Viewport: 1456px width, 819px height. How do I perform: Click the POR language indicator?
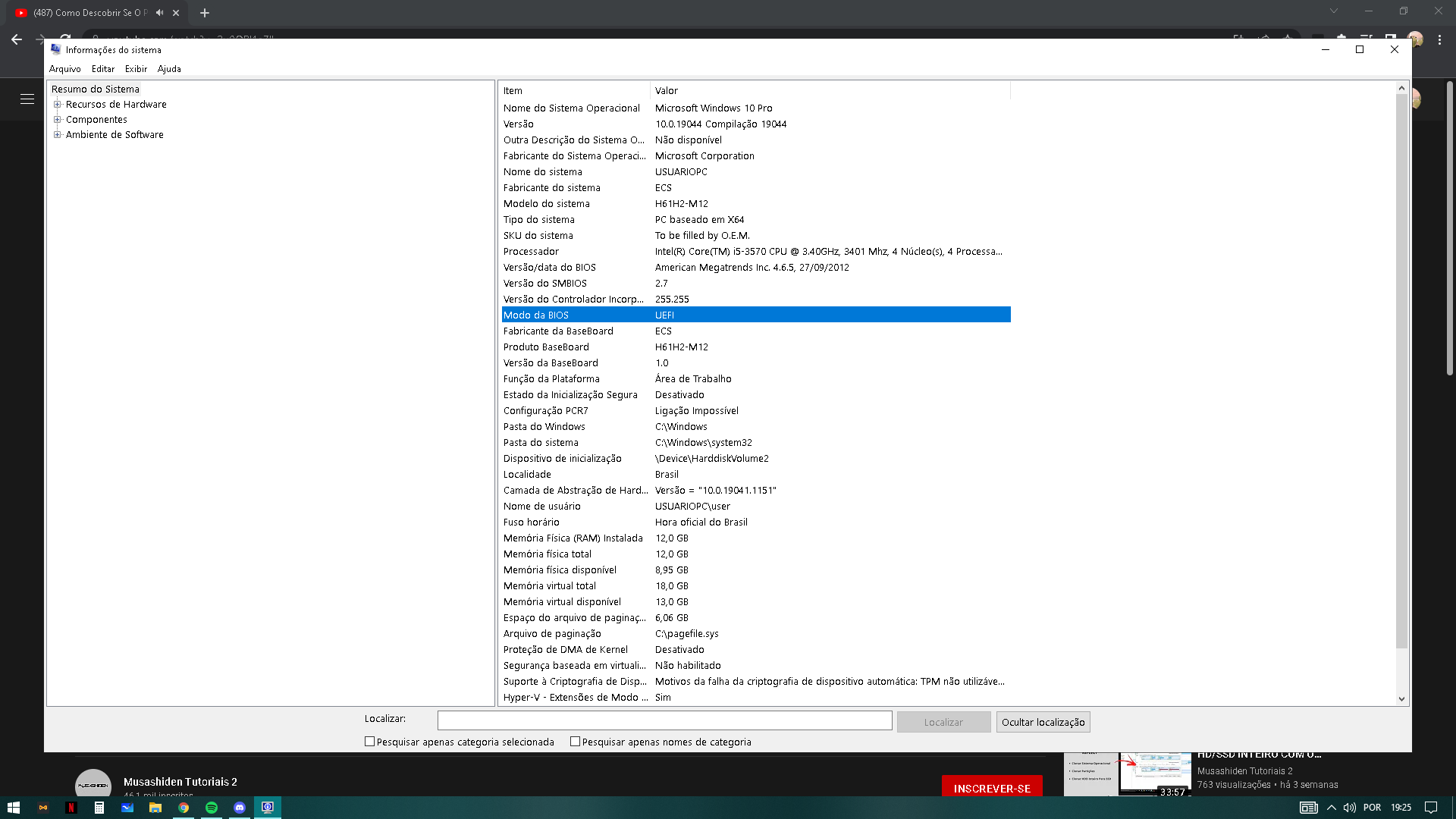[x=1372, y=808]
